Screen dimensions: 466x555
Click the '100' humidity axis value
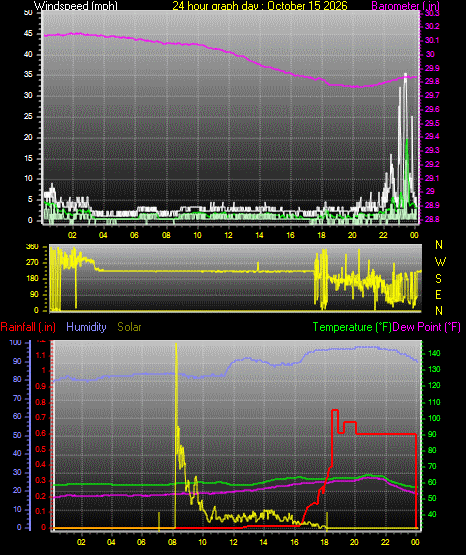(16, 343)
